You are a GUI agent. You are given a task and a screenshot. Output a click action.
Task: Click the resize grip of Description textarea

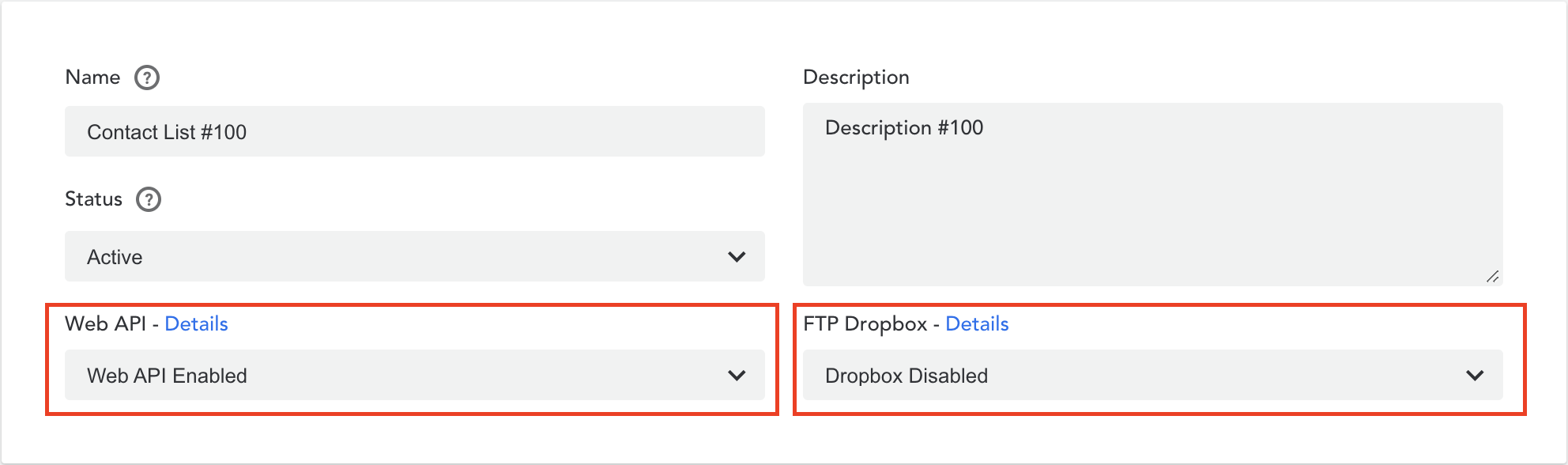(x=1492, y=276)
